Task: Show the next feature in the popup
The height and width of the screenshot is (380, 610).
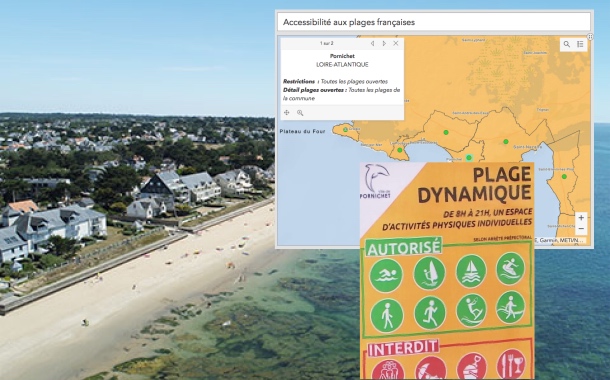Action: (x=384, y=44)
